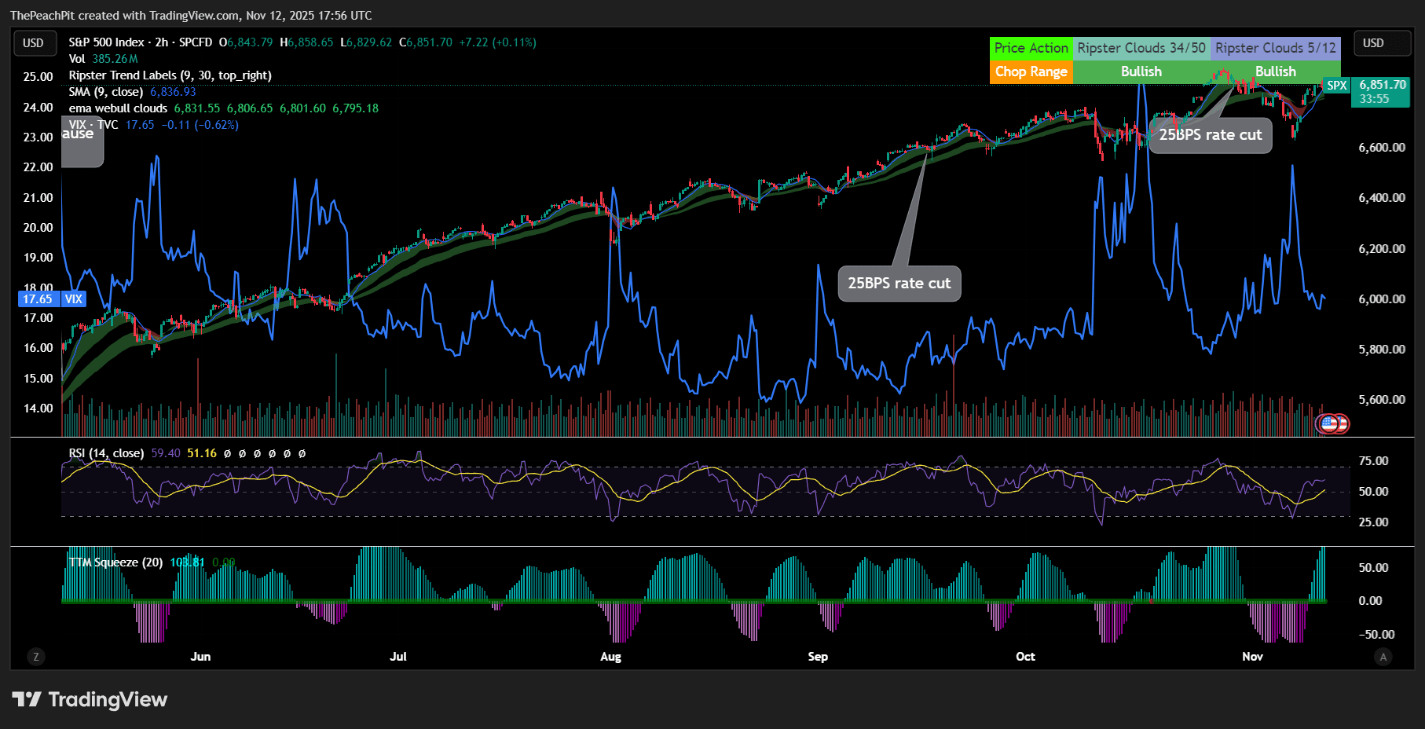Click the RSI (14, close) indicator label

106,453
